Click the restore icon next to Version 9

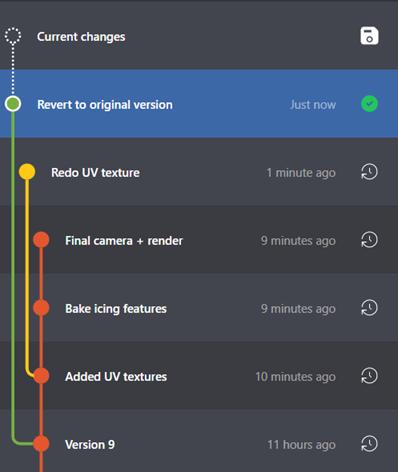point(369,444)
